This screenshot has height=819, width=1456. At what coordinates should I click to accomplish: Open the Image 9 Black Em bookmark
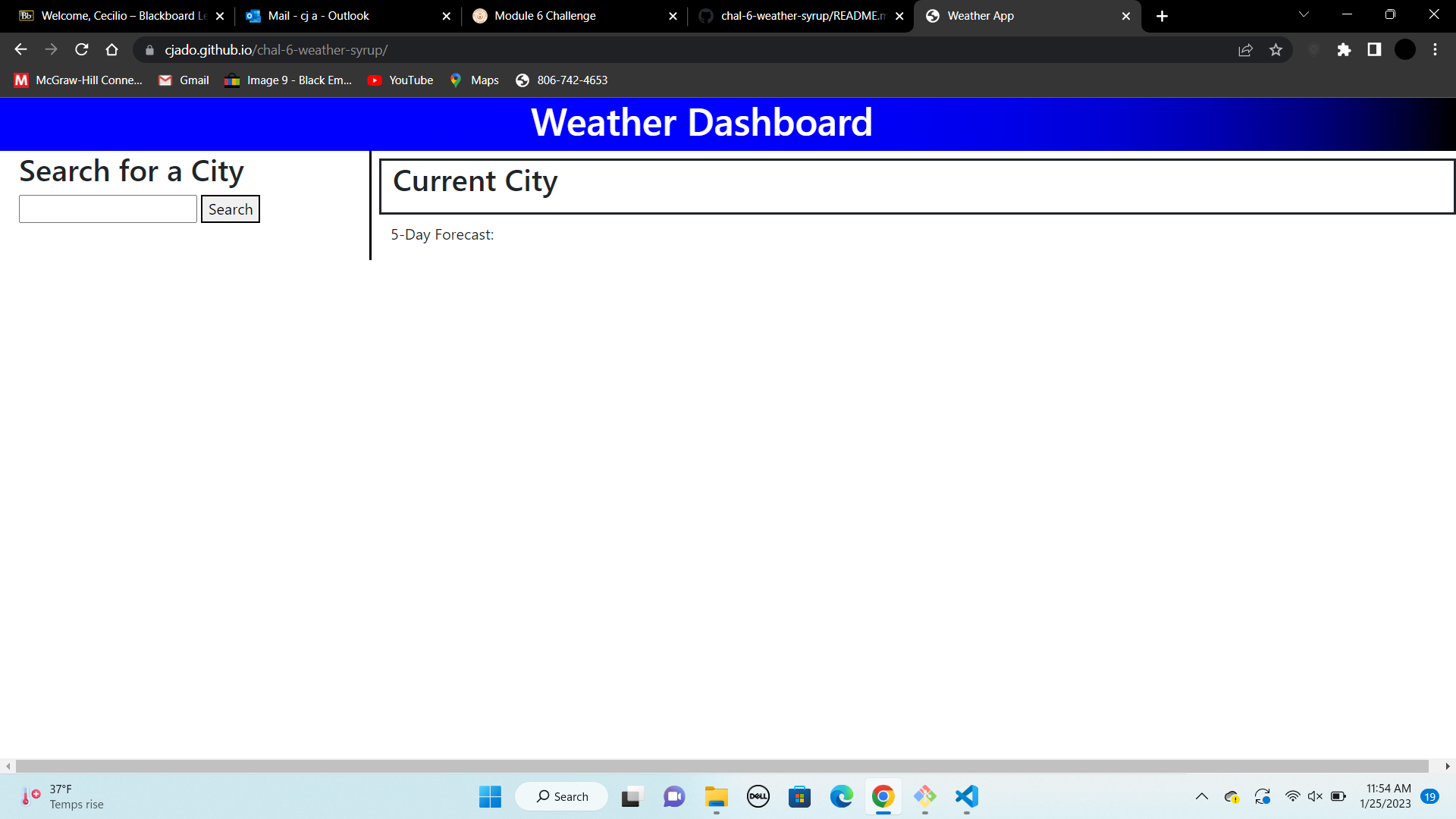tap(288, 80)
